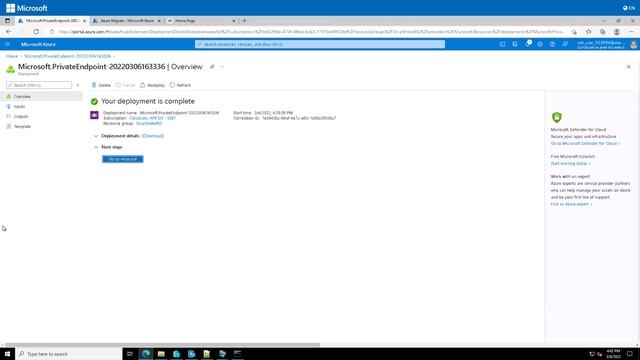This screenshot has height=360, width=640.
Task: Reload the page with browser refresh
Action: tap(36, 31)
